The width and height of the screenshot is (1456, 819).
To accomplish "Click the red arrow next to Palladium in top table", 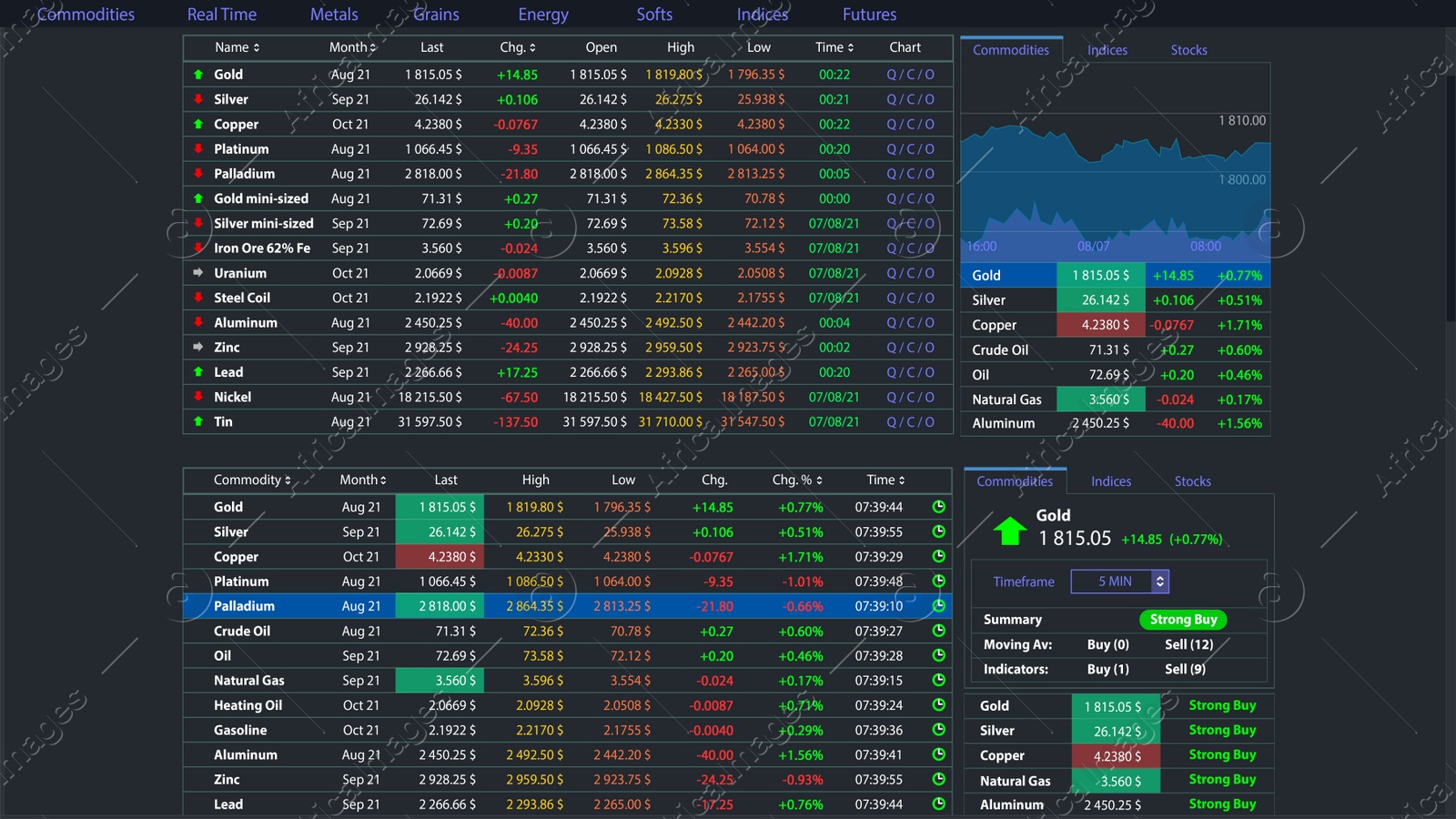I will (198, 173).
